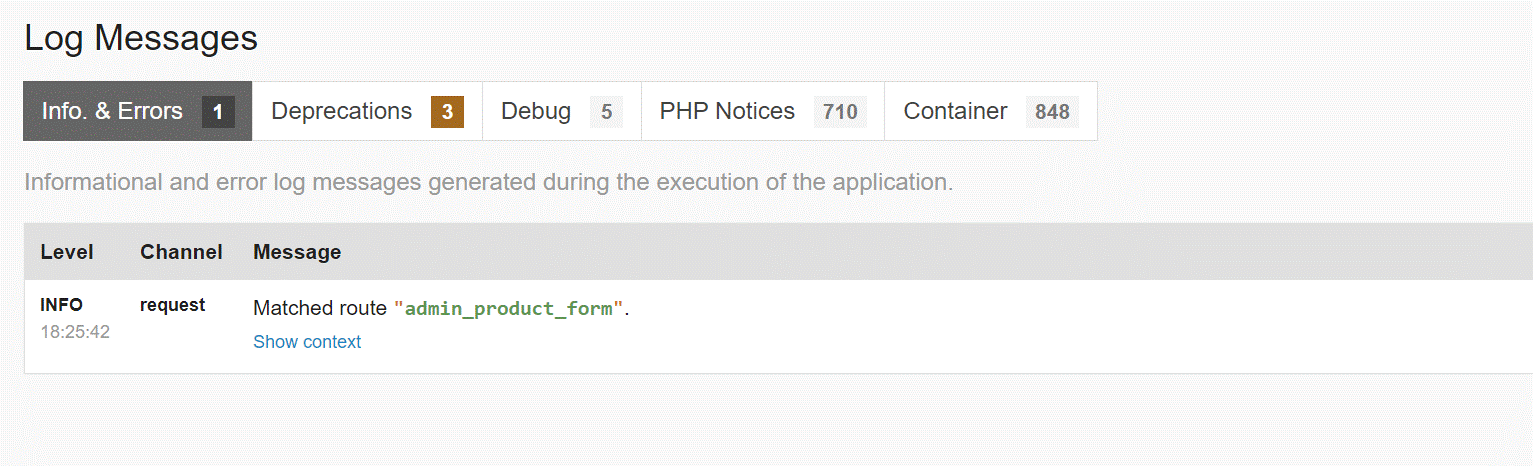Viewport: 1533px width, 466px height.
Task: Click the Level column header
Action: [x=67, y=252]
